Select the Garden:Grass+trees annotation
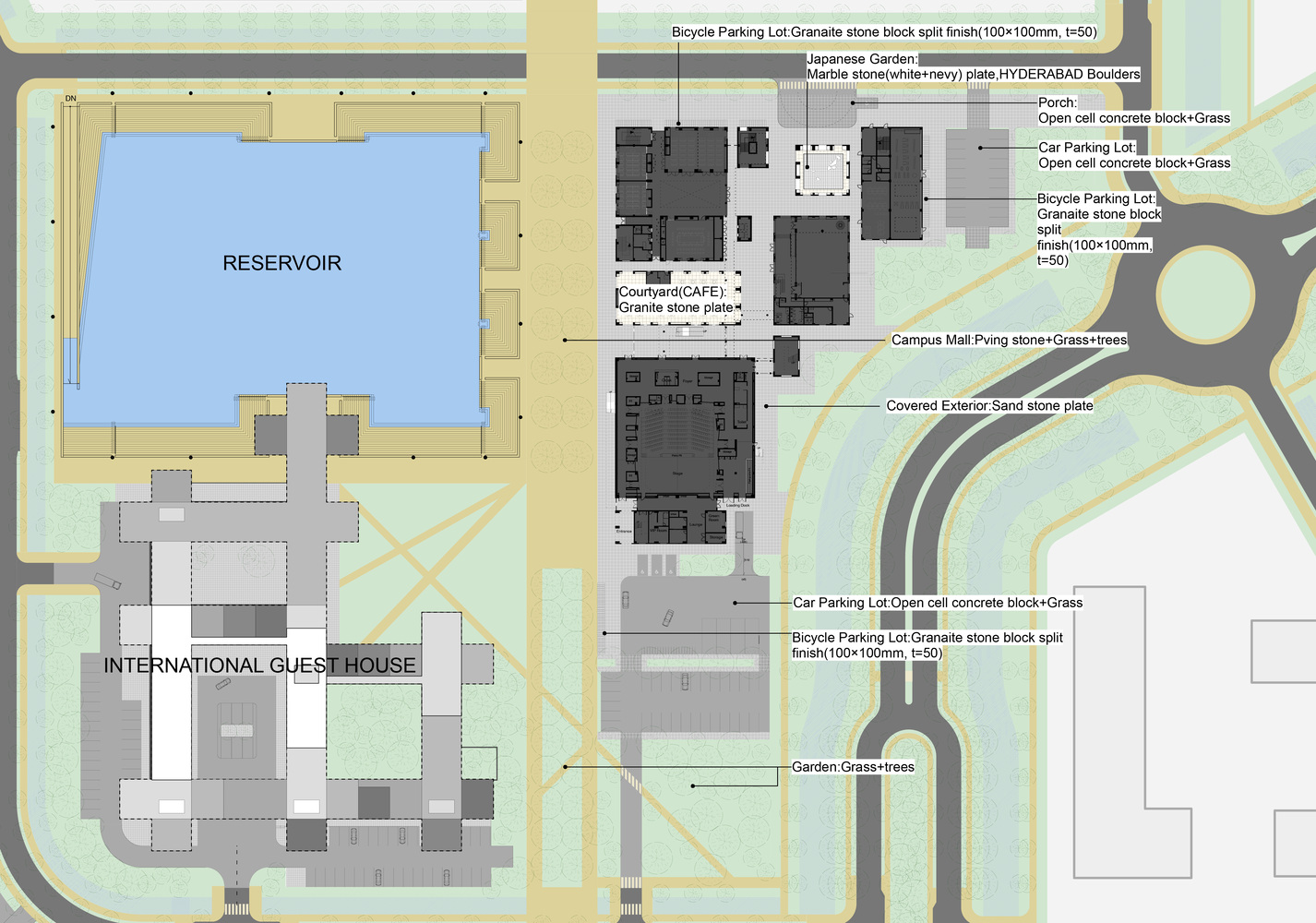 pyautogui.click(x=853, y=767)
